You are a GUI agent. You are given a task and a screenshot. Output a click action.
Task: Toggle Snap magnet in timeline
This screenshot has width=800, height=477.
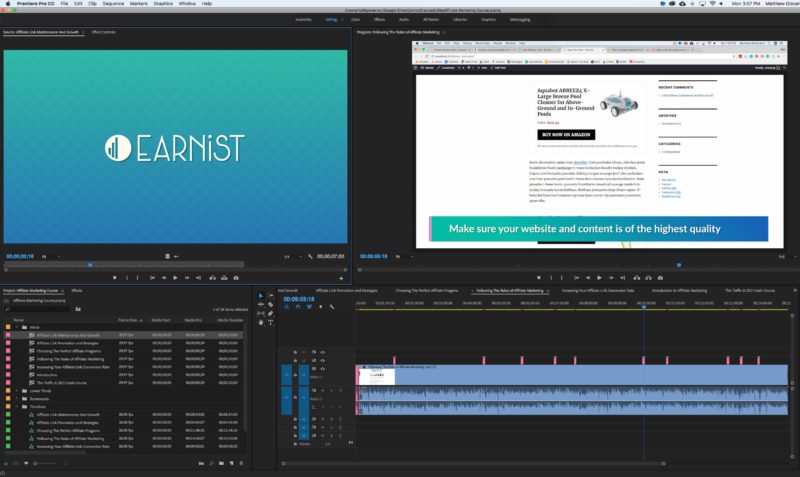[298, 307]
